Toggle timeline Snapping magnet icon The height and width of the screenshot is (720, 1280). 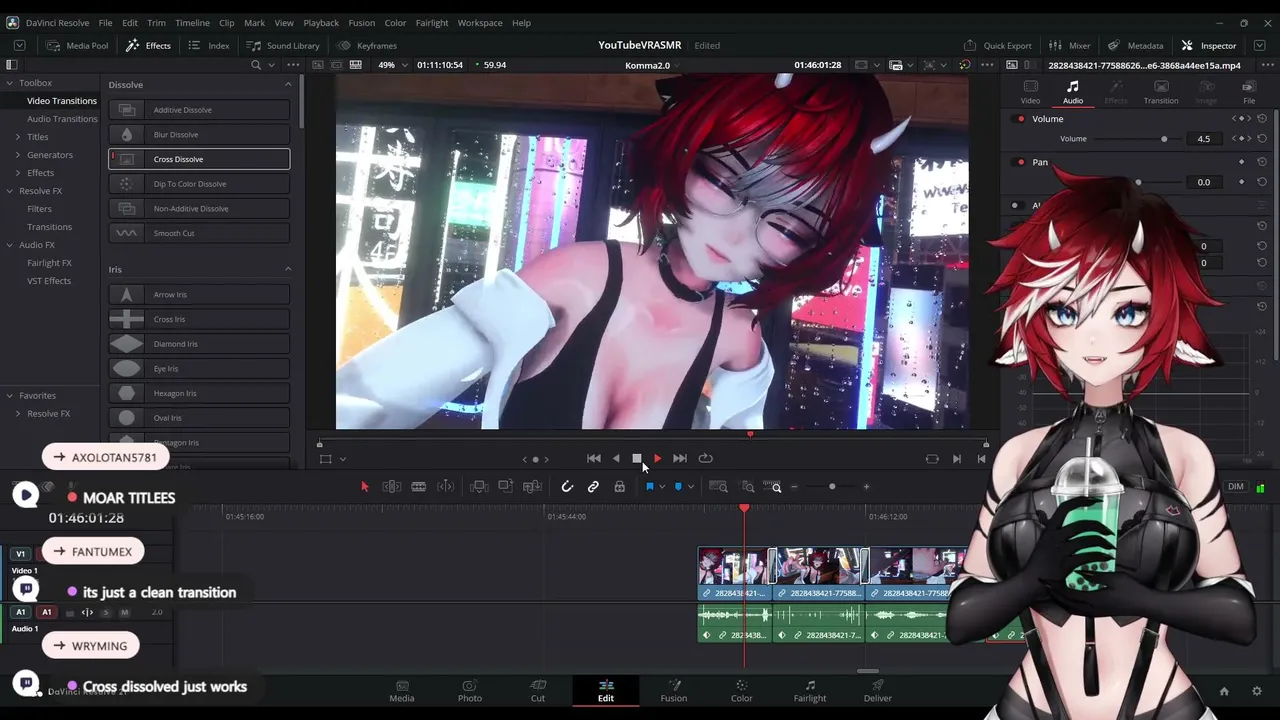tap(567, 487)
